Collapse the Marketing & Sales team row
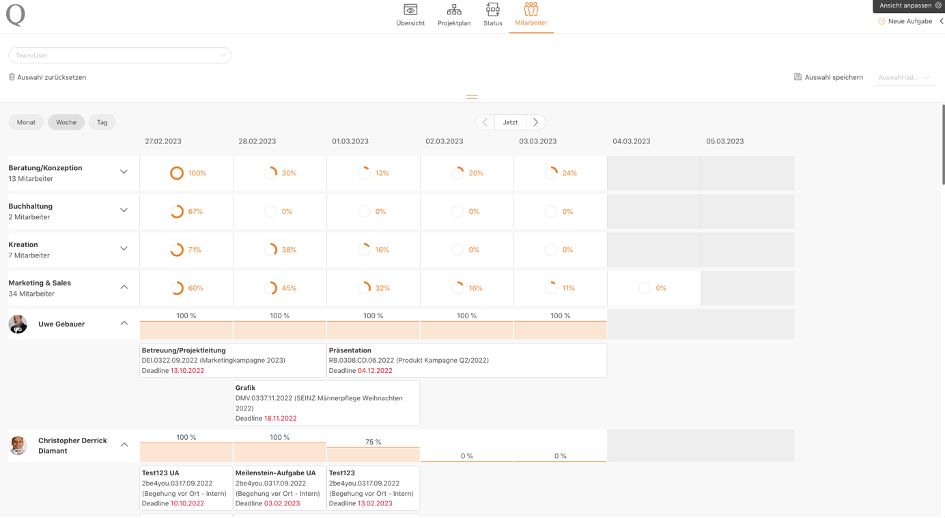 coord(124,287)
